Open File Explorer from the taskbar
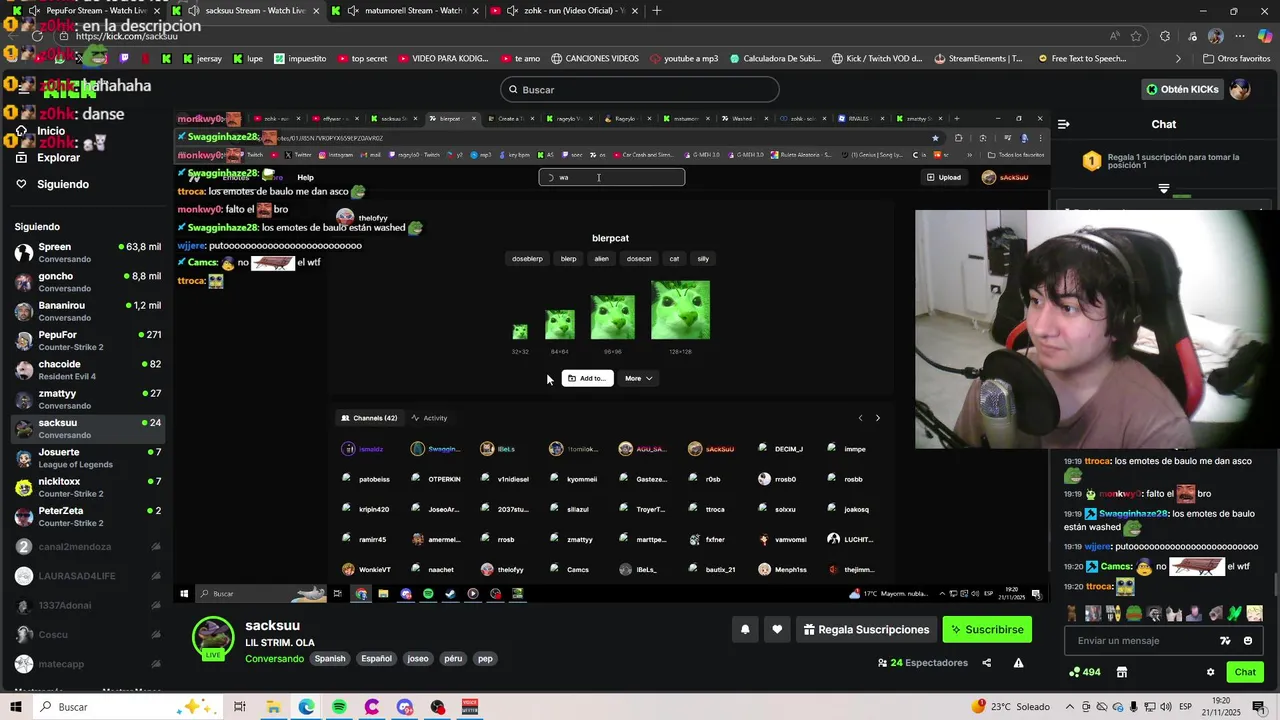1280x720 pixels. pos(273,707)
